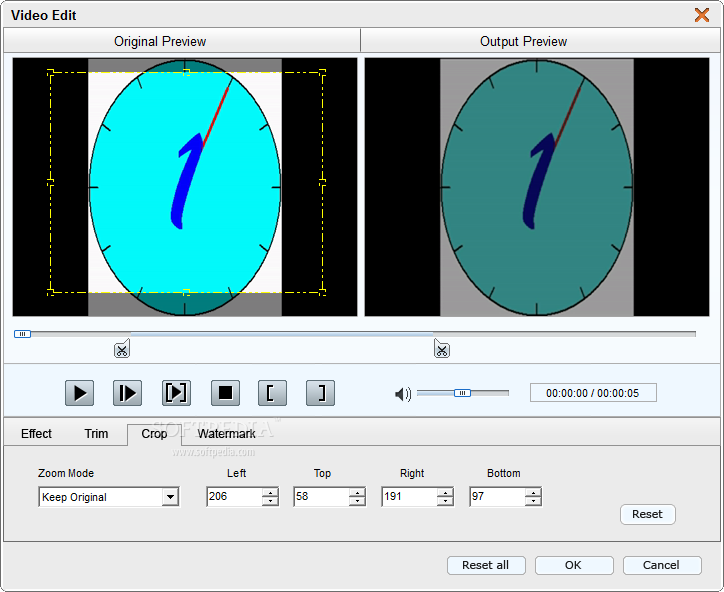Confirm edits with OK
The height and width of the screenshot is (592, 724).
click(573, 565)
